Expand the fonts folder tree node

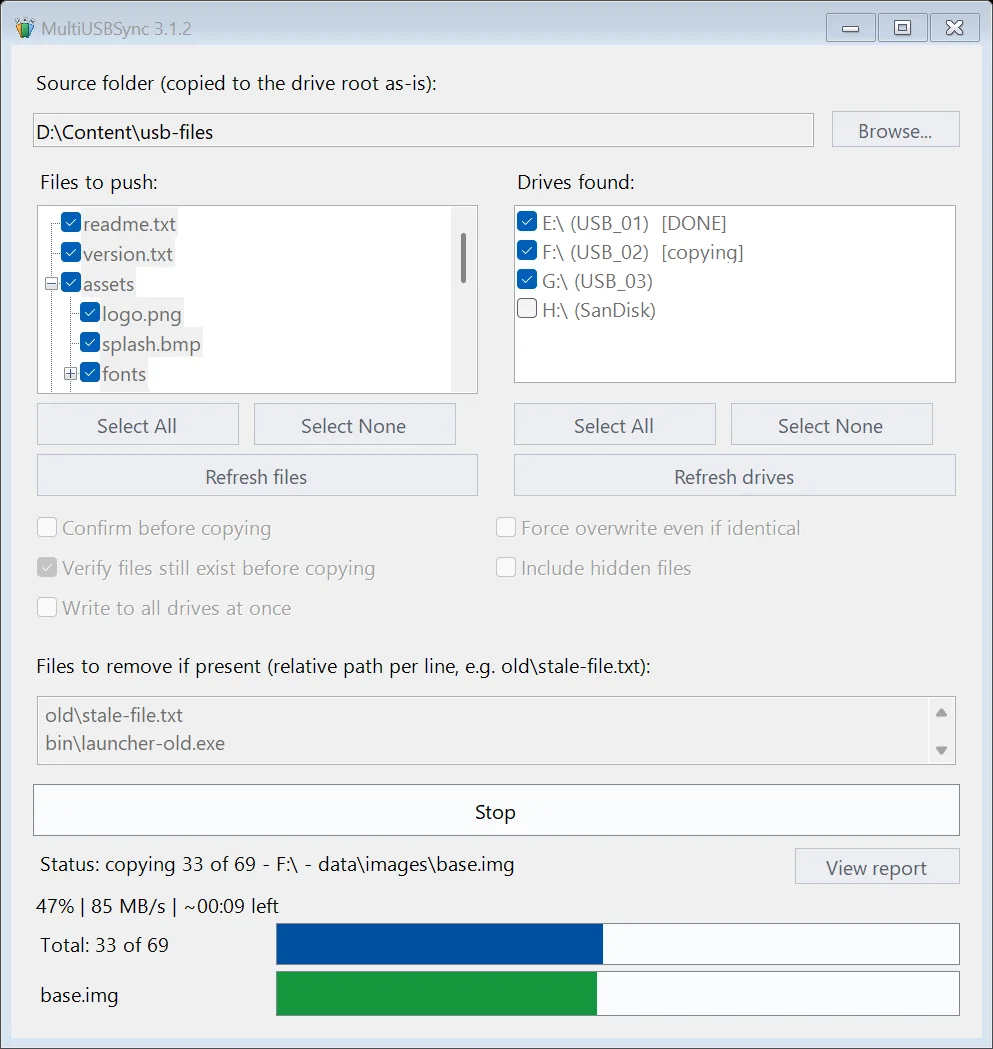(x=70, y=374)
